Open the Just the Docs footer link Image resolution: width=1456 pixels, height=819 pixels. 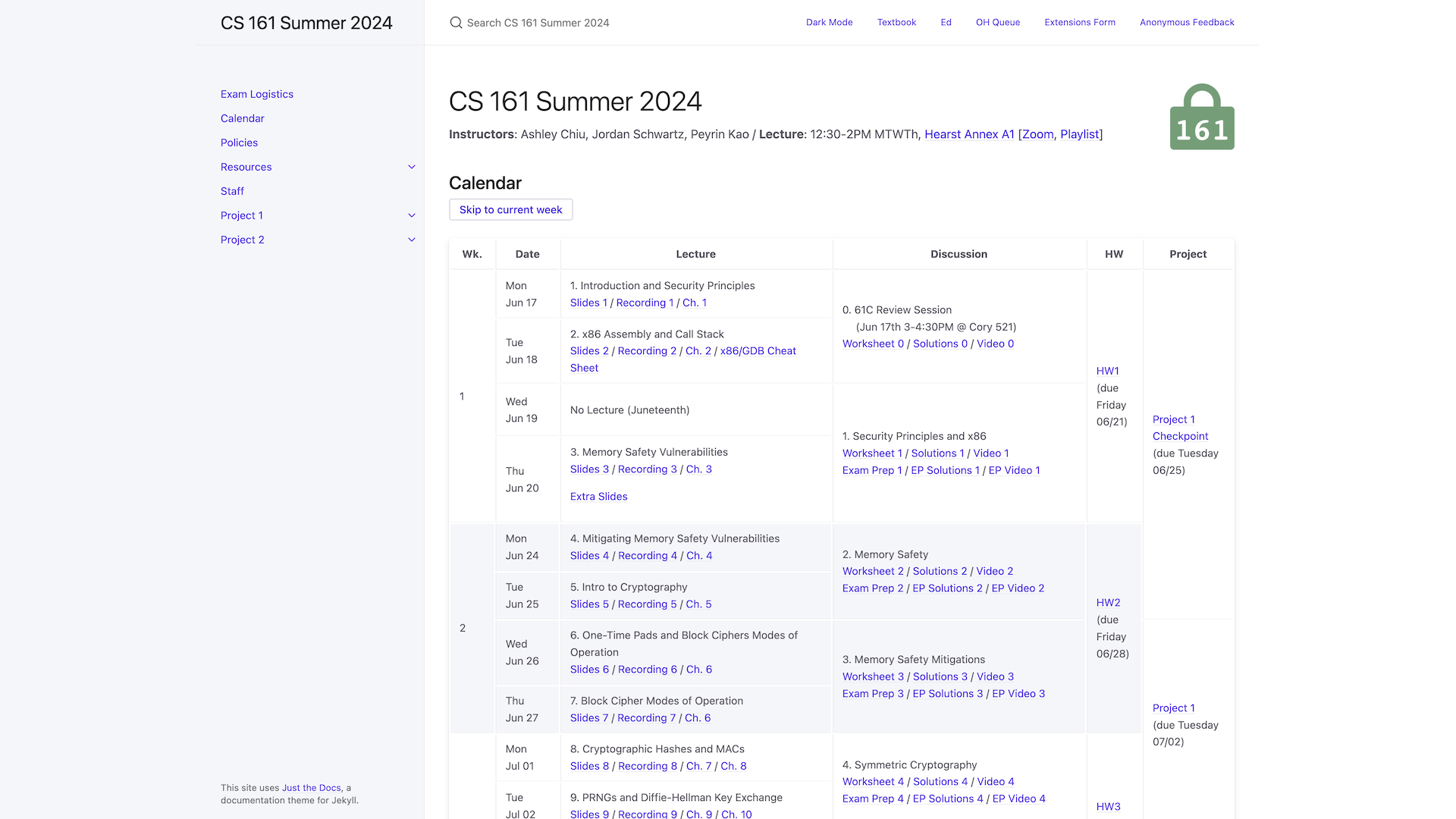pyautogui.click(x=312, y=788)
